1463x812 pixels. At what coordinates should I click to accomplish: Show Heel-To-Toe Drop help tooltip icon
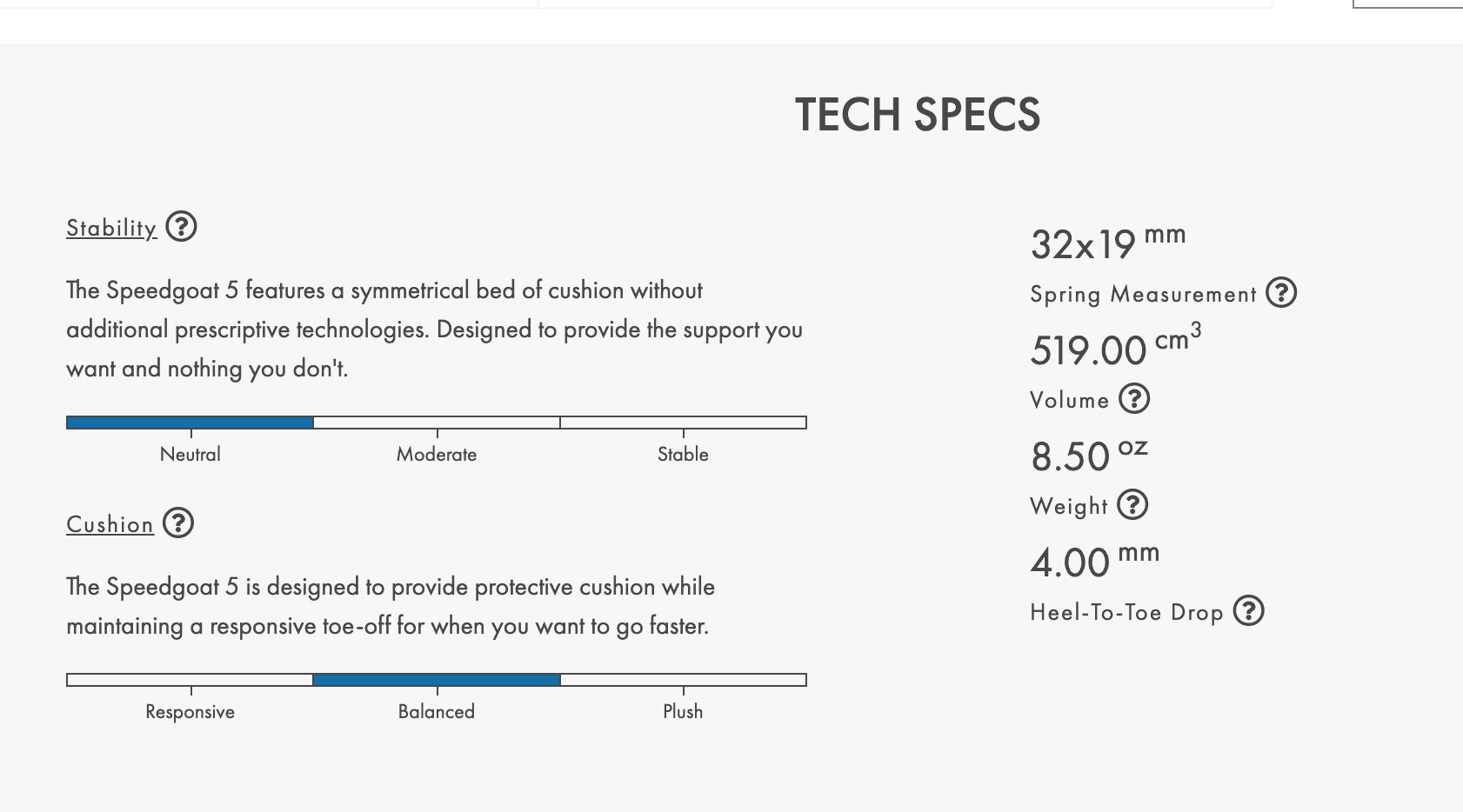point(1248,611)
